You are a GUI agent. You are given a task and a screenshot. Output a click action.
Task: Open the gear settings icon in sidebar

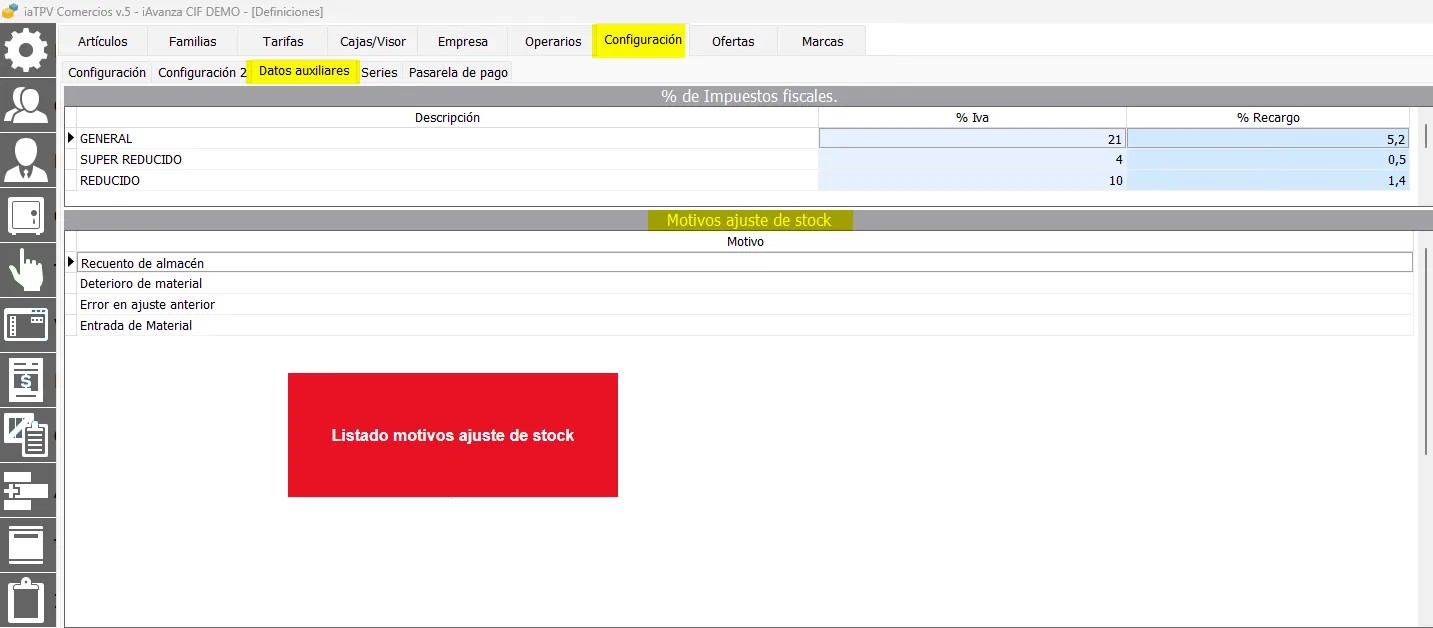(26, 49)
